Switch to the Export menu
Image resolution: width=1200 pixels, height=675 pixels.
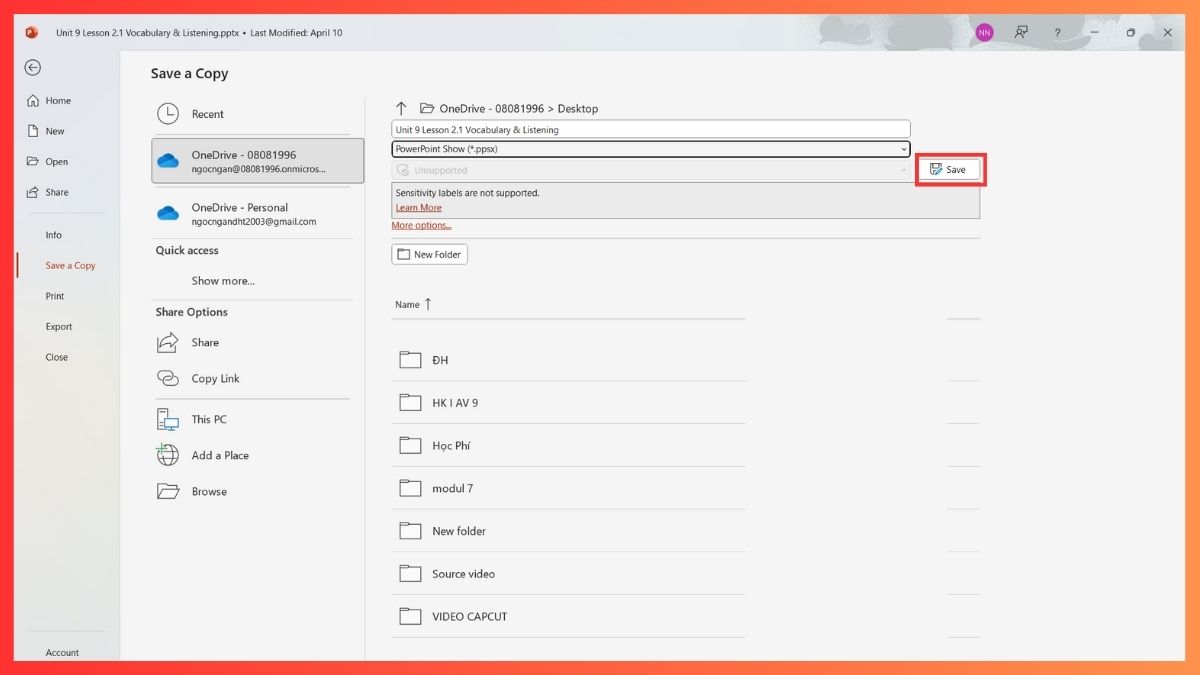(x=58, y=326)
